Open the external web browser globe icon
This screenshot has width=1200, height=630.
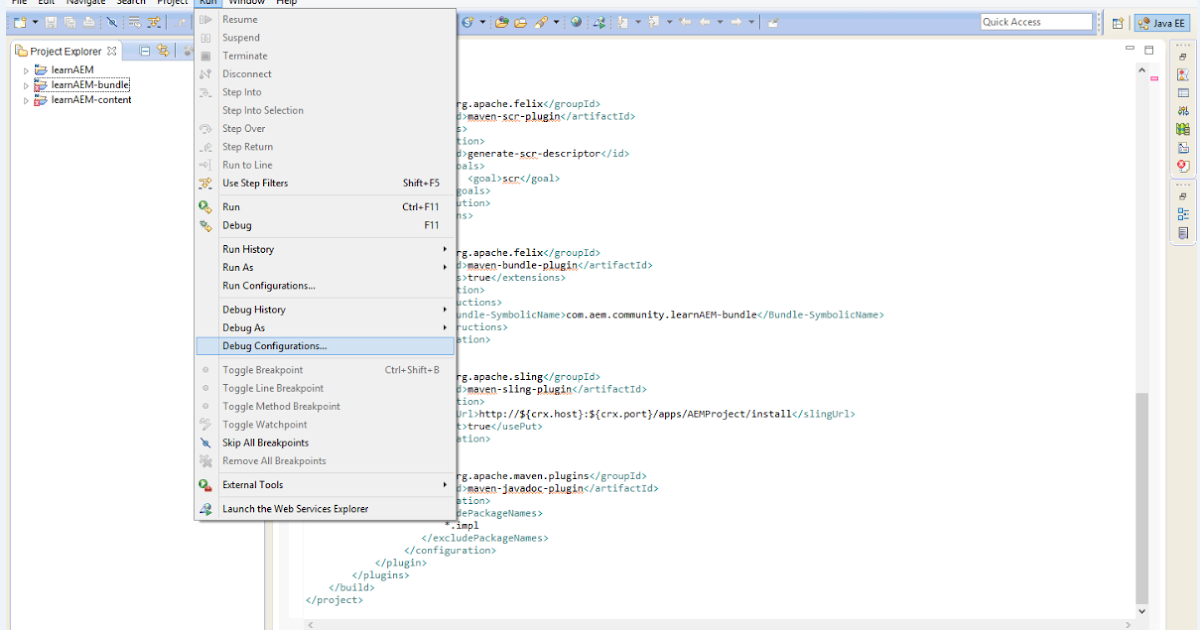pyautogui.click(x=576, y=22)
